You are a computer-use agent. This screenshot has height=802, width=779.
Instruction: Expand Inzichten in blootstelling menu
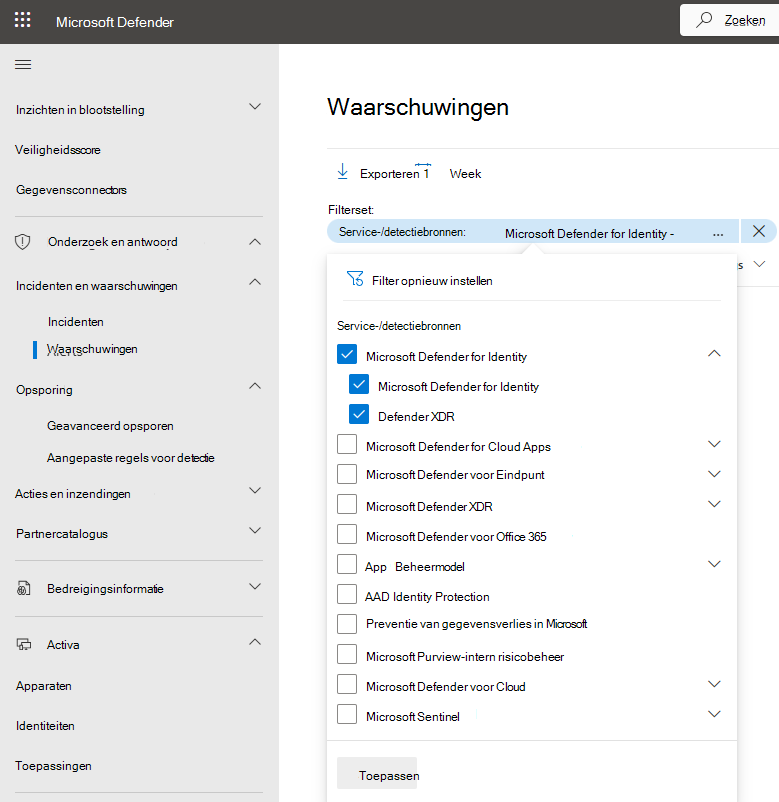coord(255,106)
